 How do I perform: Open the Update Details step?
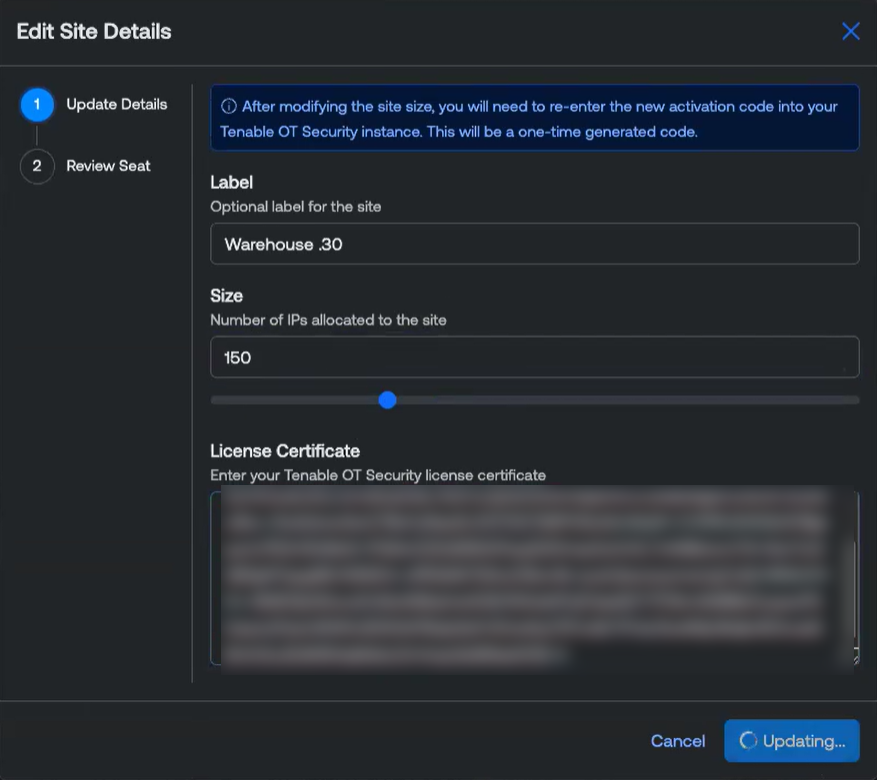[x=116, y=105]
